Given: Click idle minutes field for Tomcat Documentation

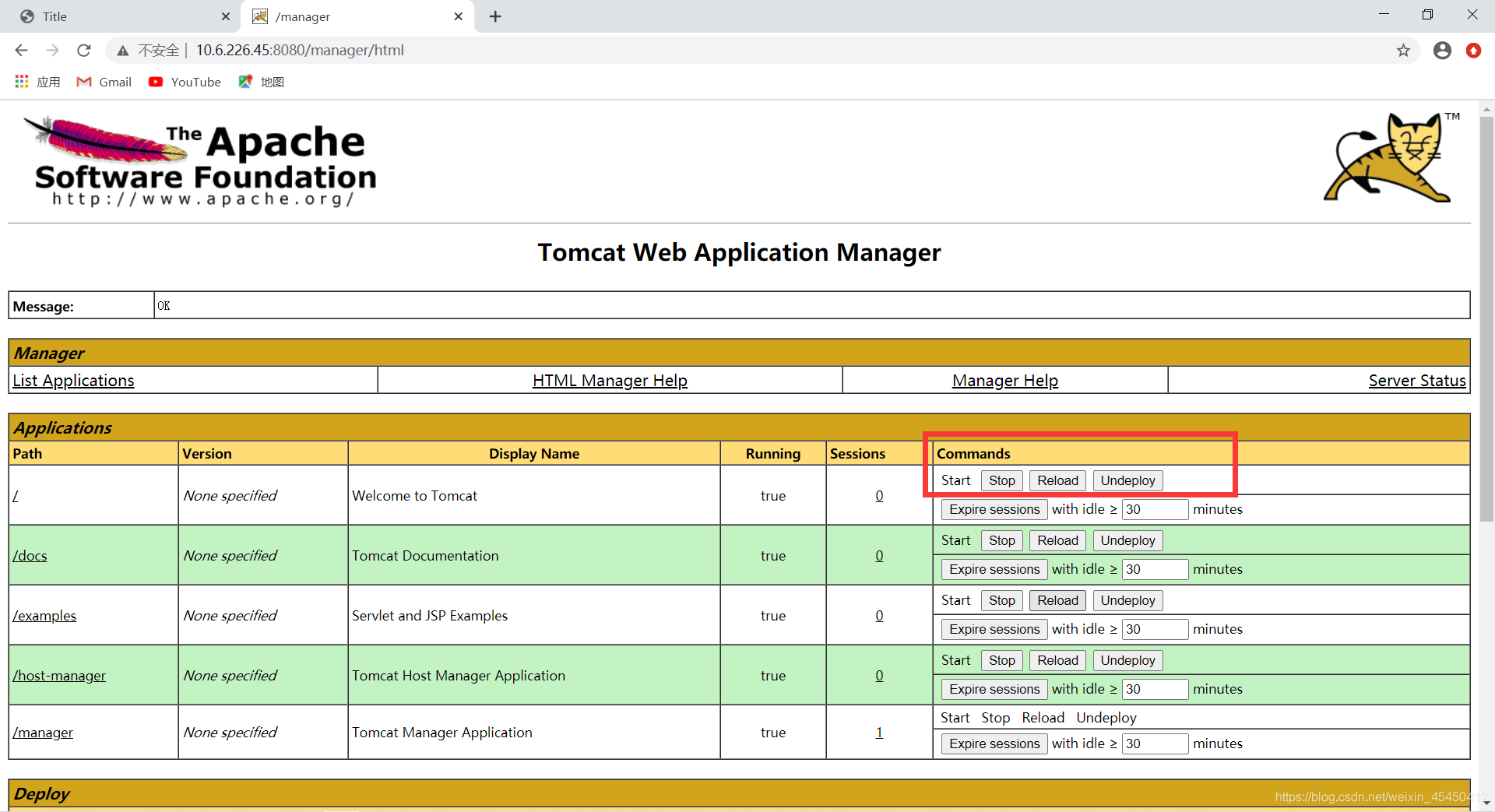Looking at the screenshot, I should (x=1155, y=570).
